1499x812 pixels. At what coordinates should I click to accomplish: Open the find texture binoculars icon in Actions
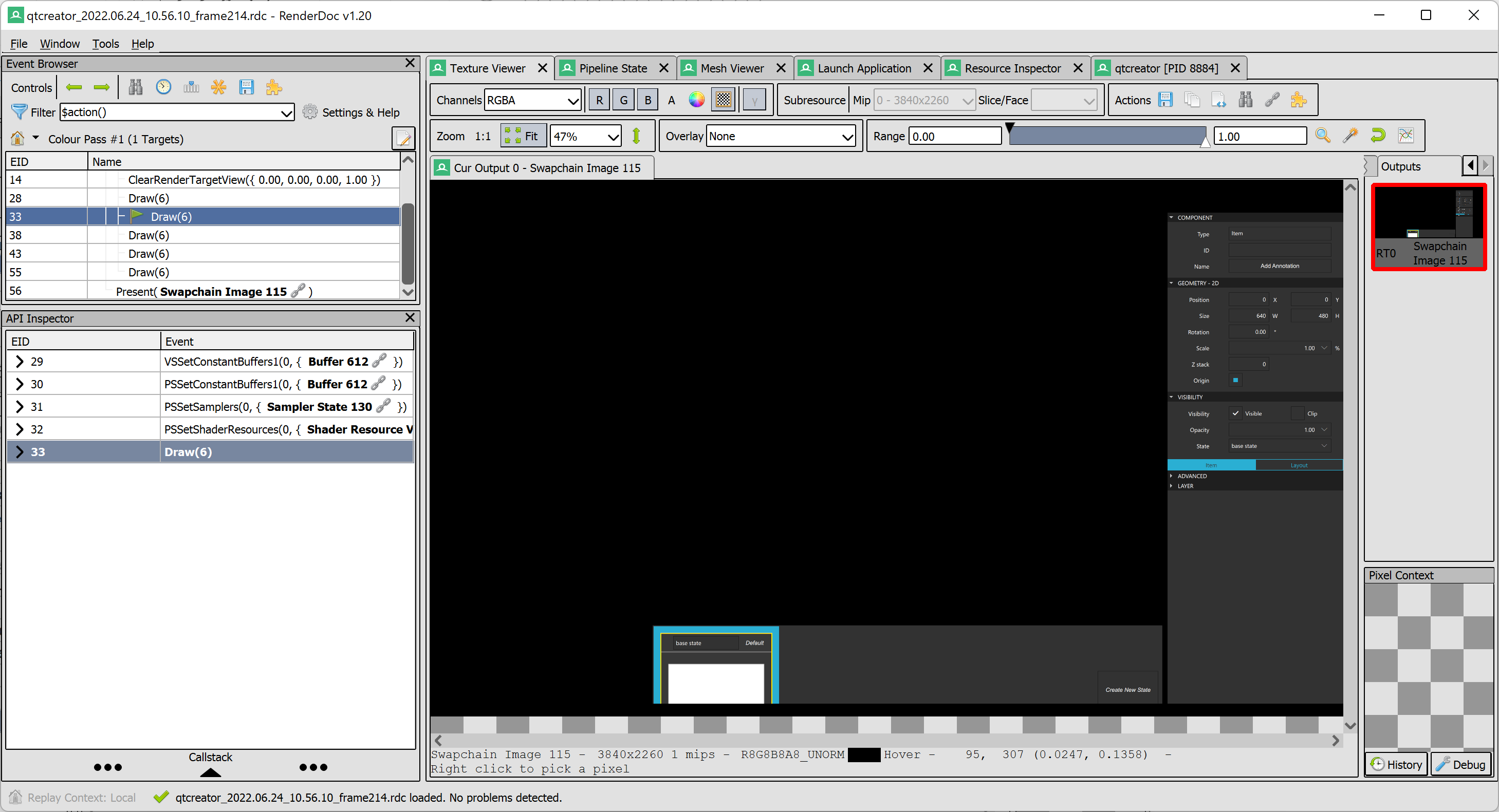[x=1245, y=100]
